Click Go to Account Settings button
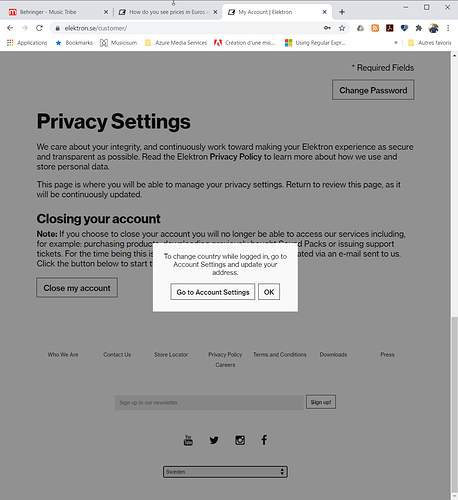Viewport: 458px width, 500px height. [213, 292]
